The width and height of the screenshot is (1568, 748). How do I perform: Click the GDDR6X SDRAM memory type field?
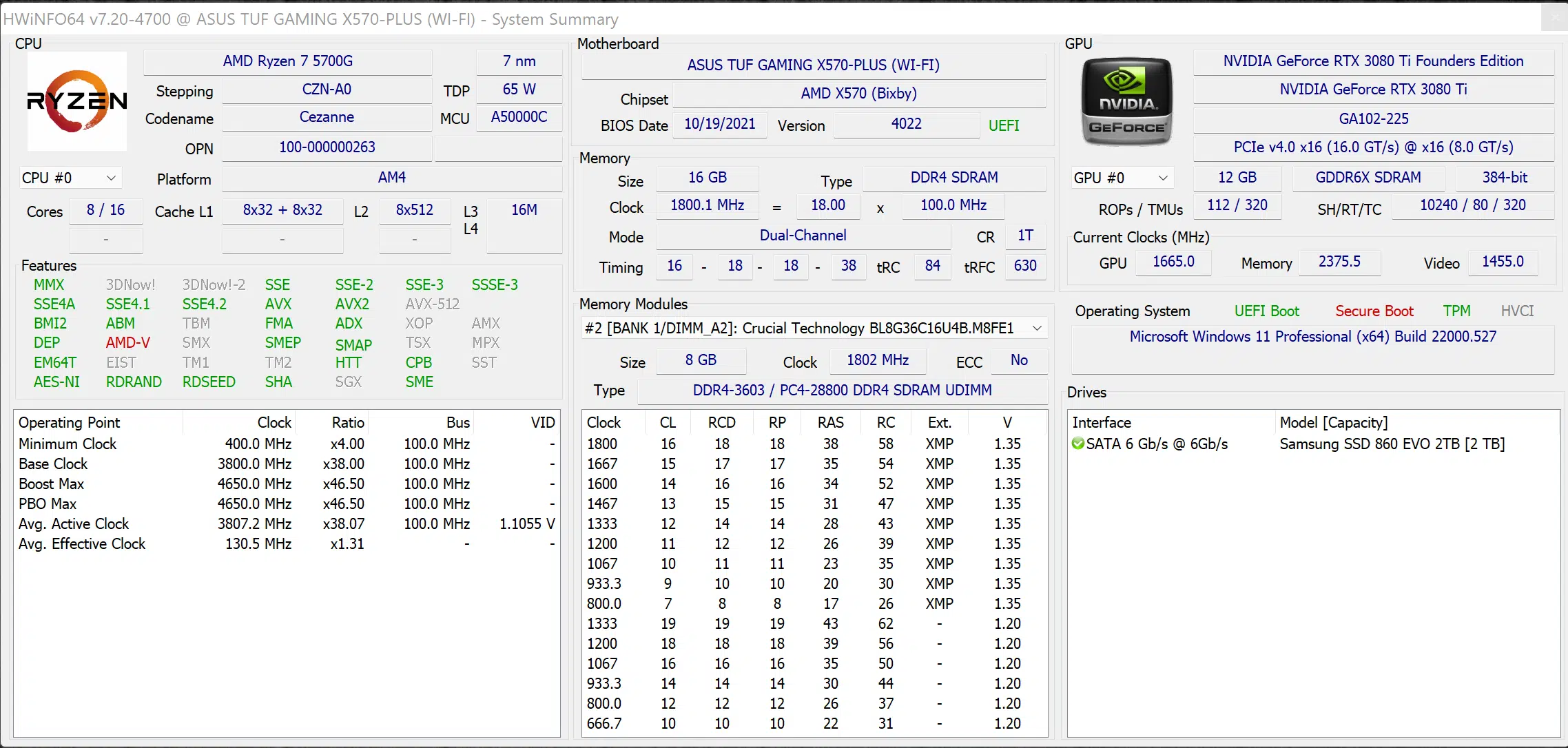click(1368, 177)
